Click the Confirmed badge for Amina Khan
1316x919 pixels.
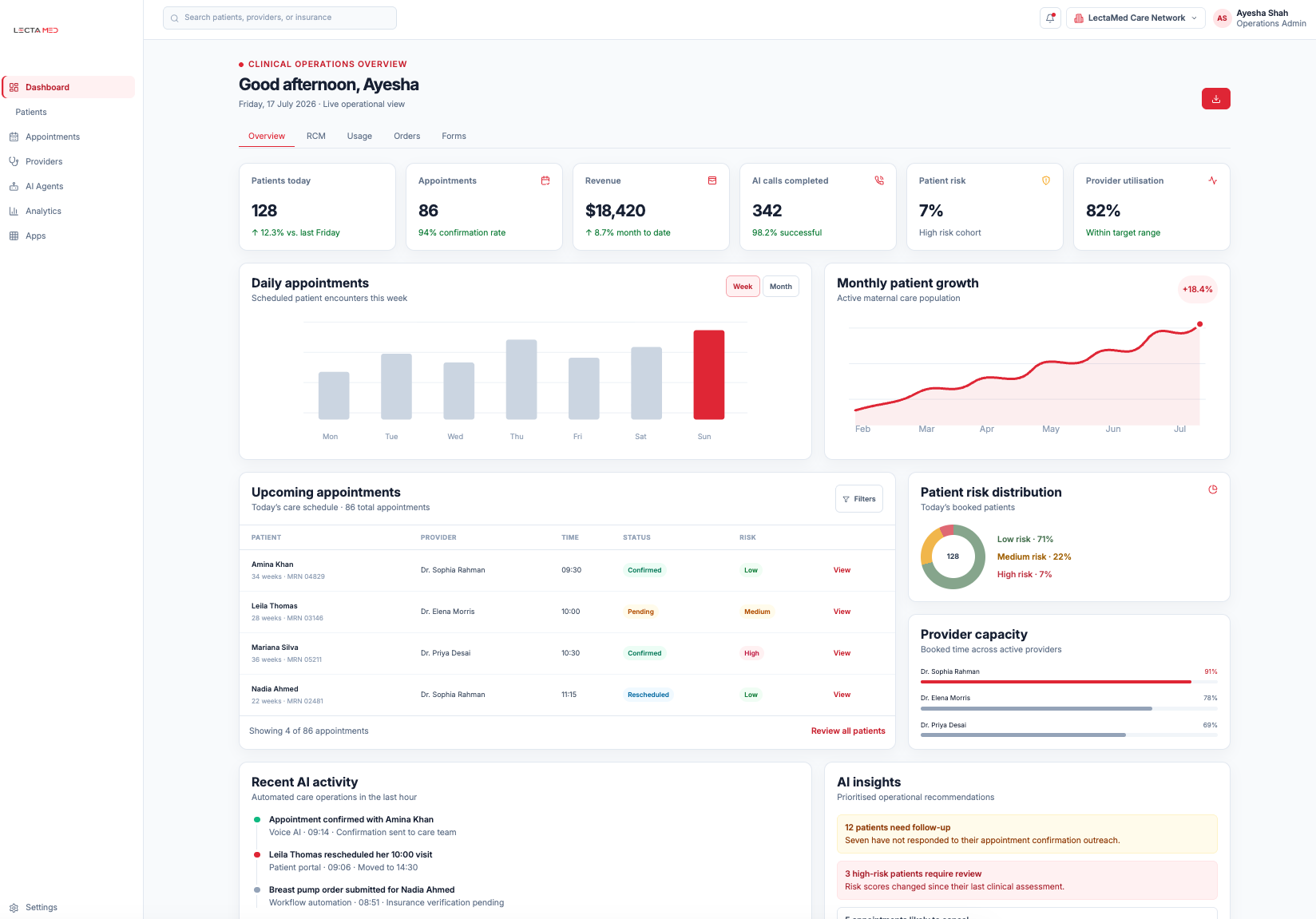point(644,570)
